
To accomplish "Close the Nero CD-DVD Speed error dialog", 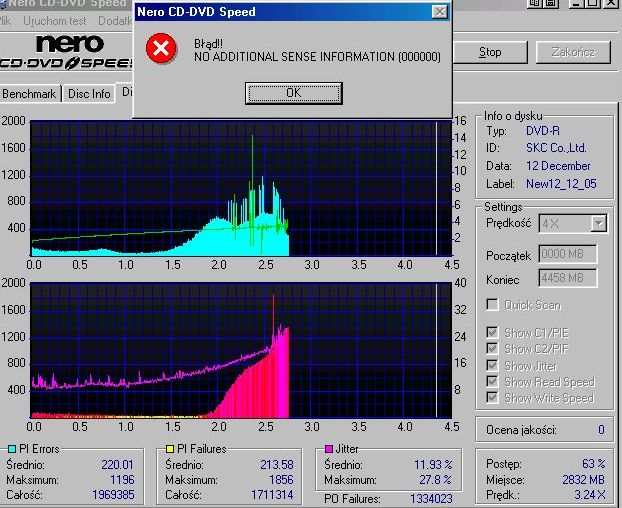I will pos(440,12).
